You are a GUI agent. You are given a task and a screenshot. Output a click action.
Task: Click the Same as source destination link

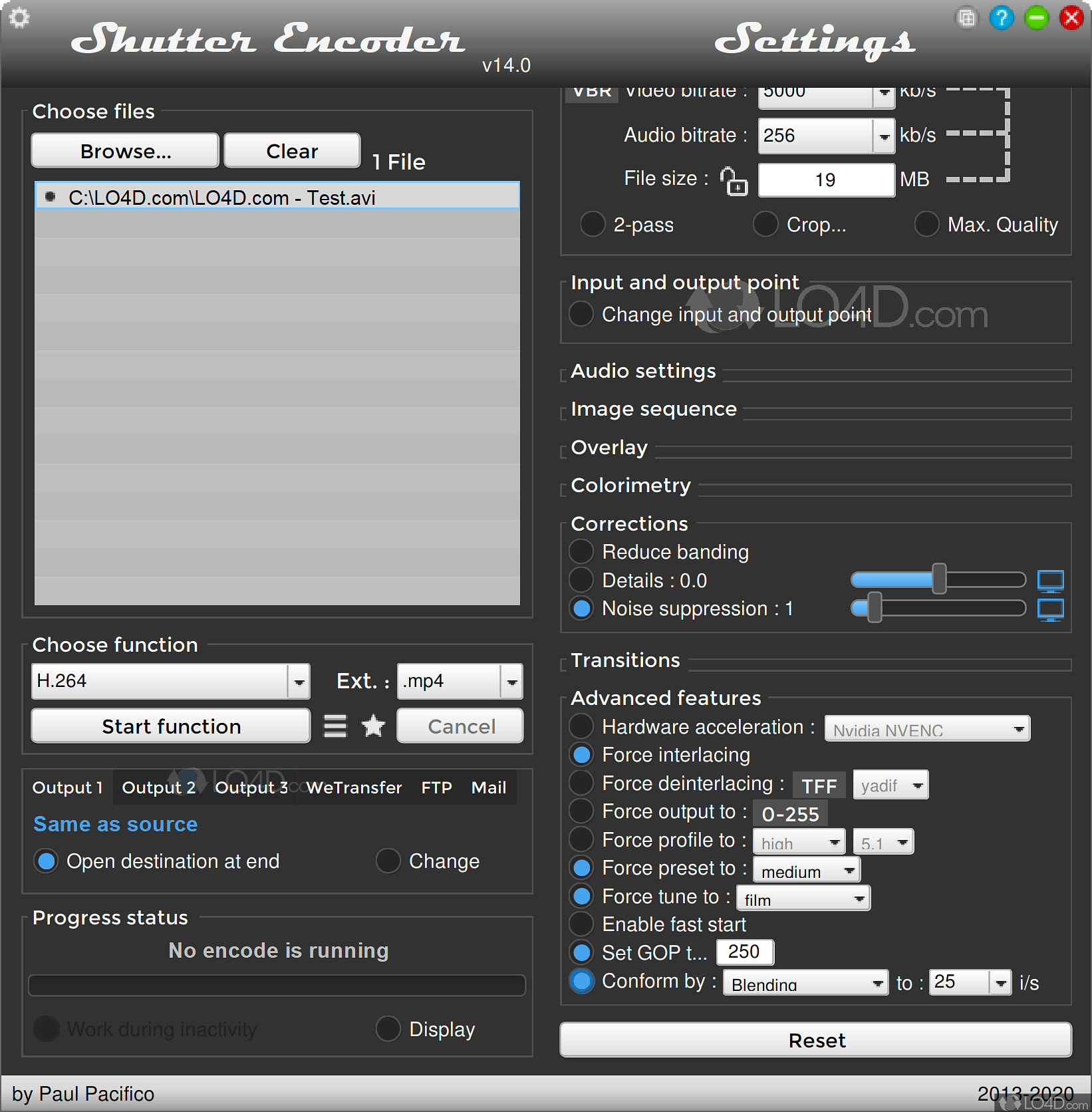116,824
